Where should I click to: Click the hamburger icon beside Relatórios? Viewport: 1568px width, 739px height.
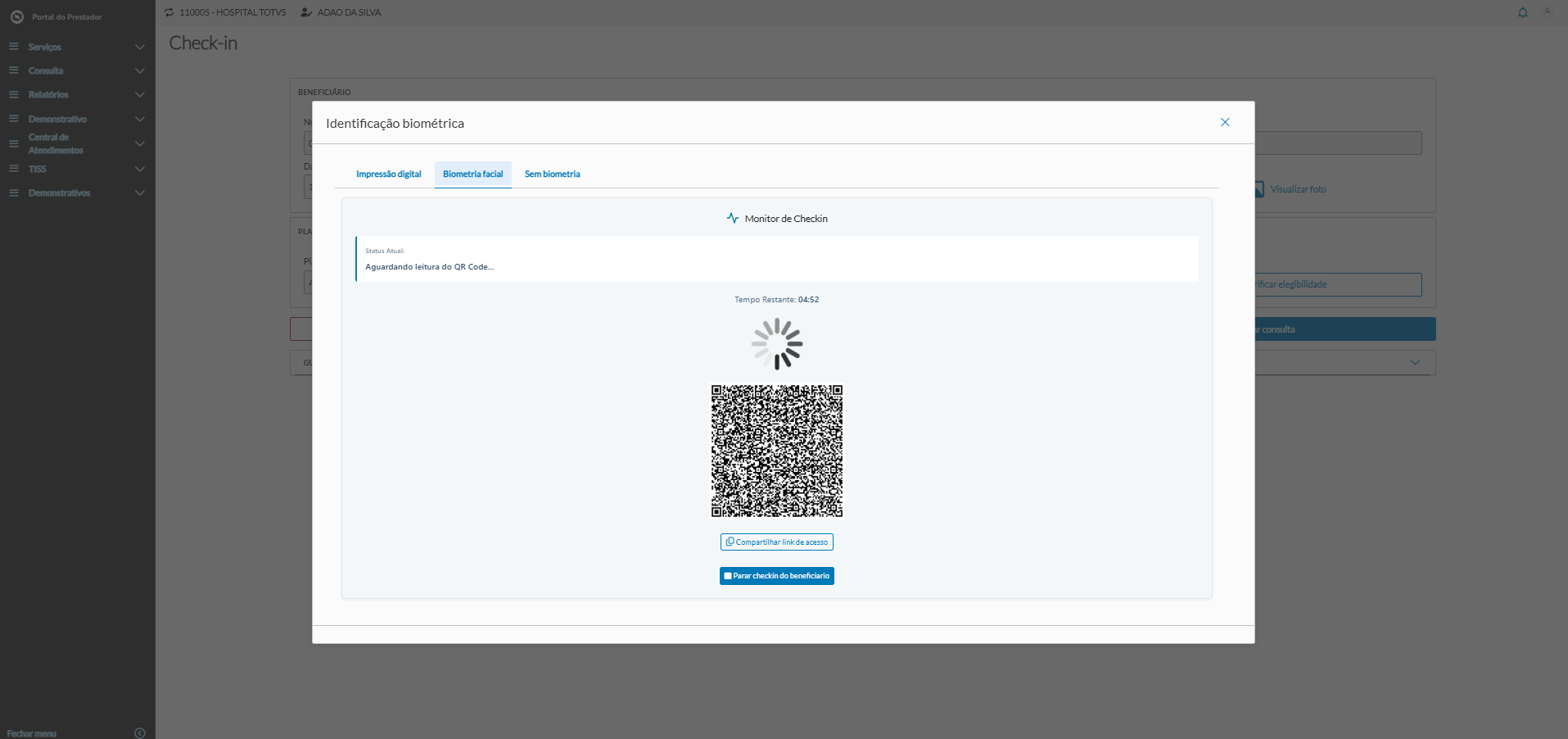click(x=14, y=94)
